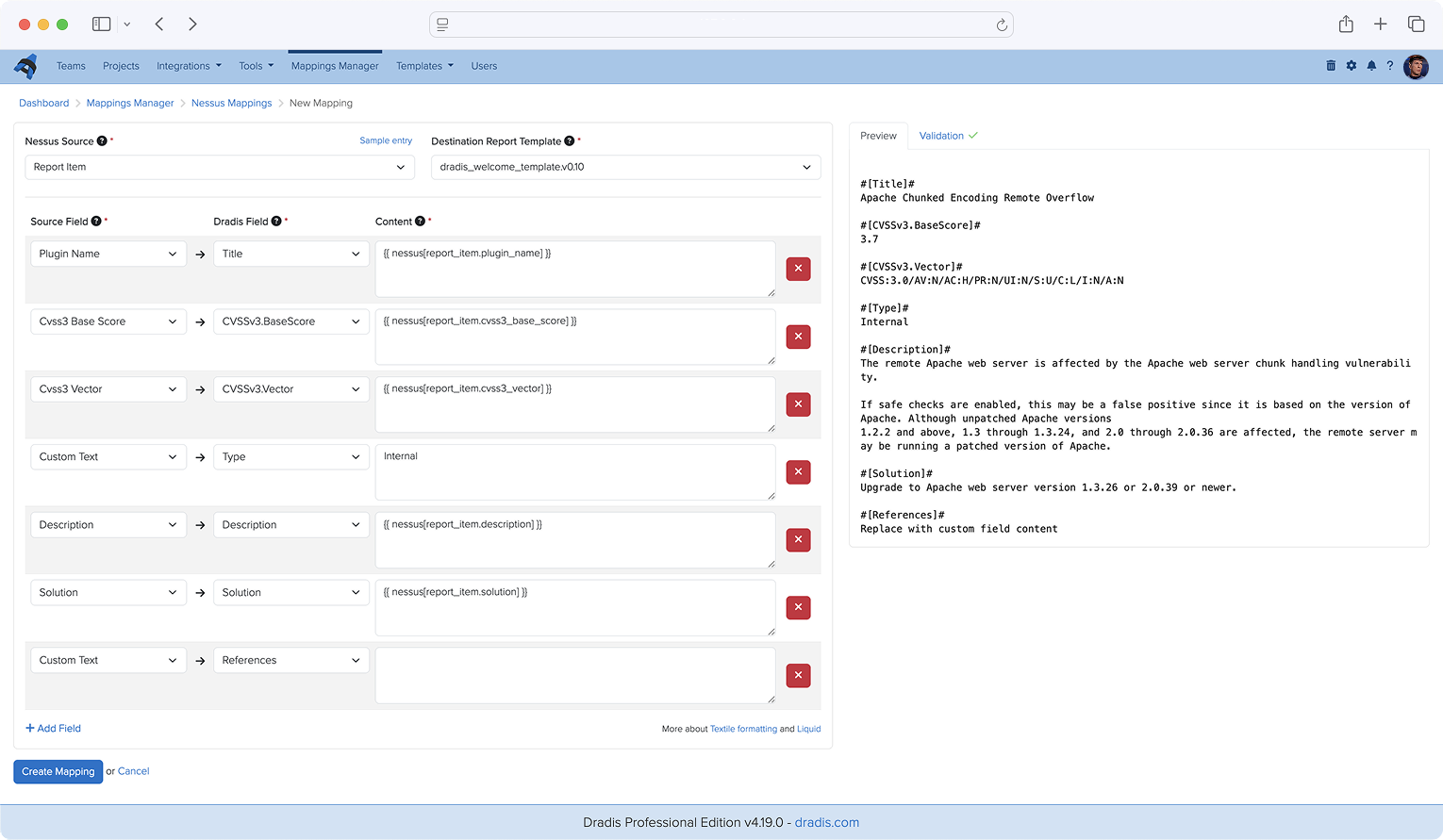The image size is (1443, 840).
Task: Open Custom Text source dropdown in References row
Action: [x=108, y=661]
